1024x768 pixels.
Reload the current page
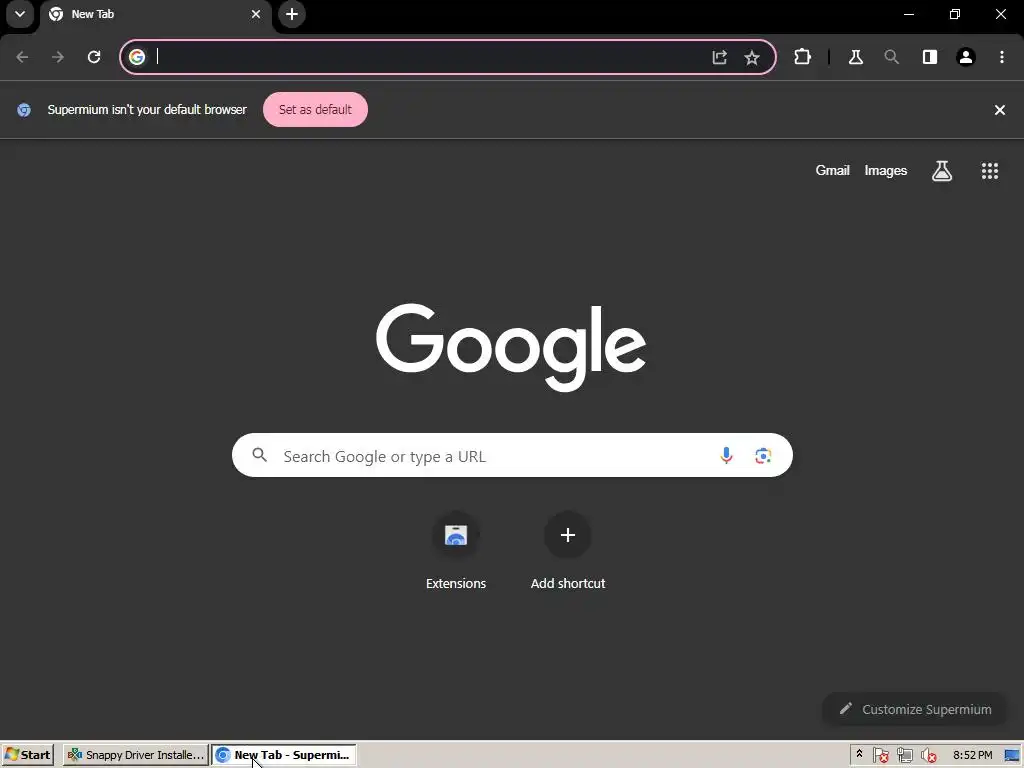click(x=94, y=57)
